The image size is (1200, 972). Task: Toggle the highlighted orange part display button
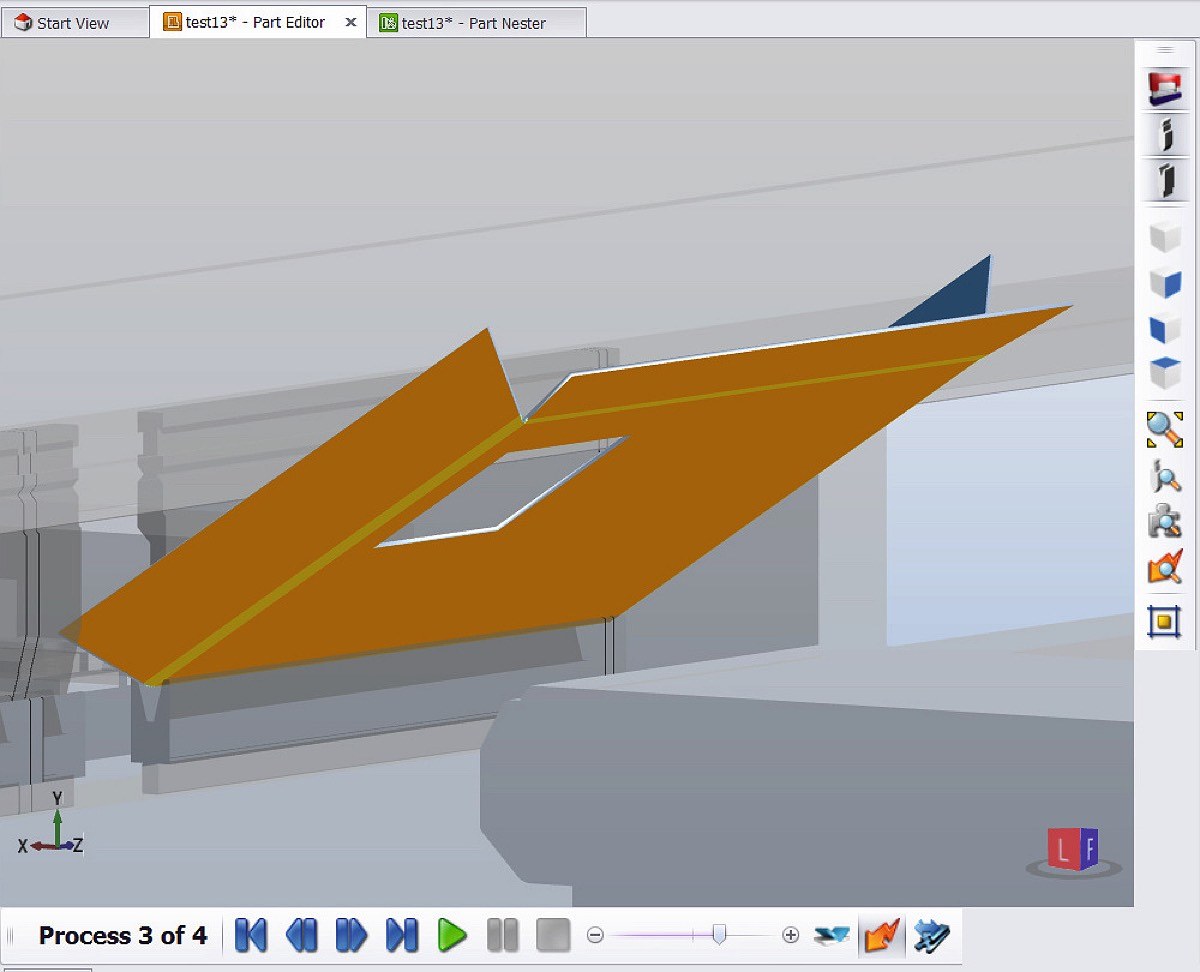(x=881, y=936)
